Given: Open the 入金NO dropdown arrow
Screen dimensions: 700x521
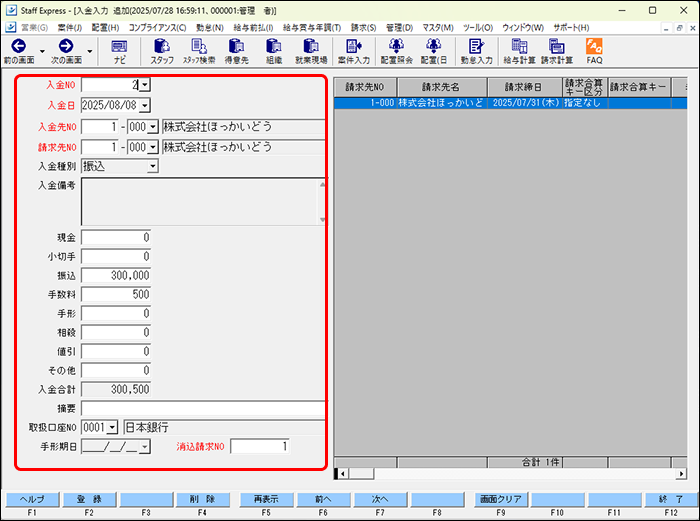Looking at the screenshot, I should (146, 84).
